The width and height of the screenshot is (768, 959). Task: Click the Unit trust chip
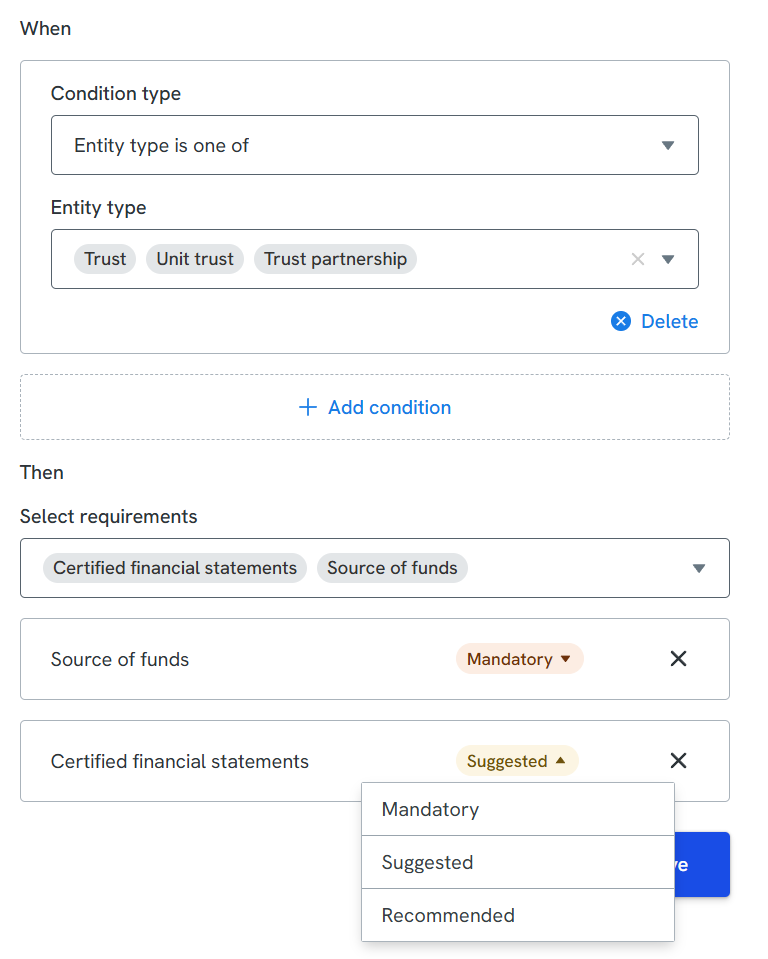195,259
